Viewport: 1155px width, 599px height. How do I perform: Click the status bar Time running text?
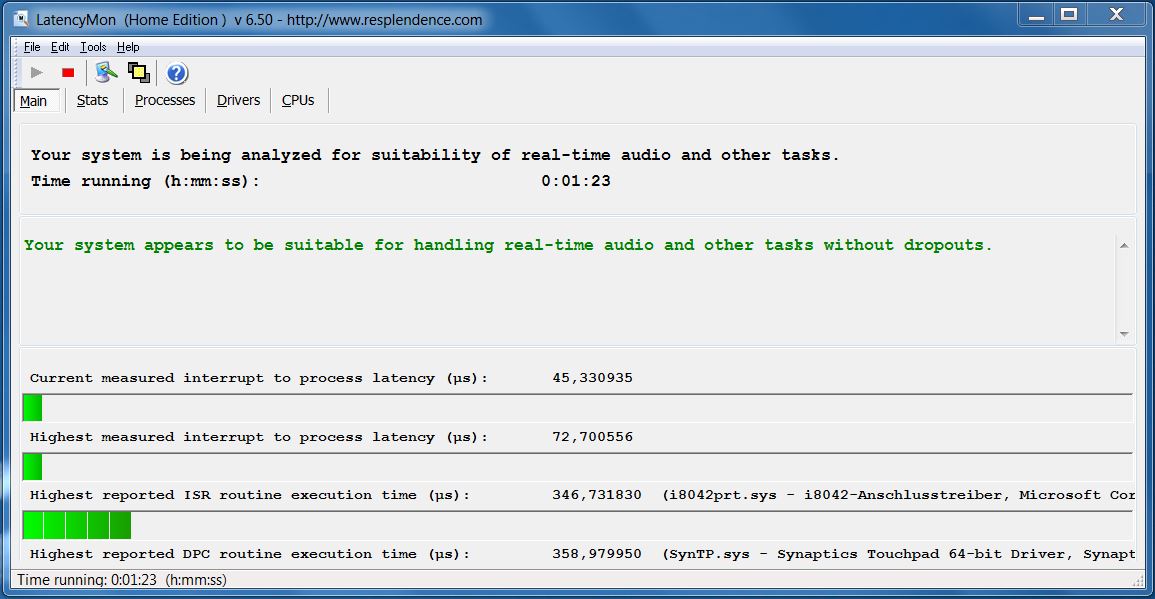coord(122,580)
